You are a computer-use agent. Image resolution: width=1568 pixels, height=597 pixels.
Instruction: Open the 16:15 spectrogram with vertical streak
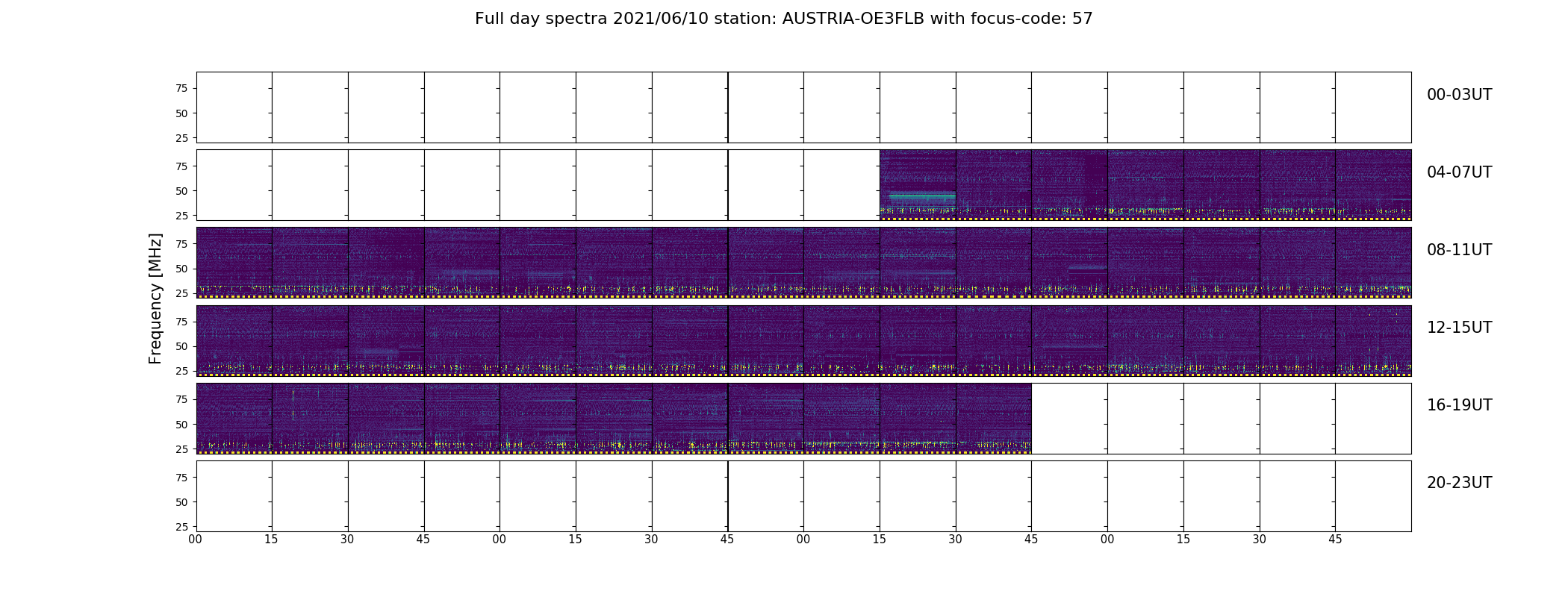[x=310, y=419]
